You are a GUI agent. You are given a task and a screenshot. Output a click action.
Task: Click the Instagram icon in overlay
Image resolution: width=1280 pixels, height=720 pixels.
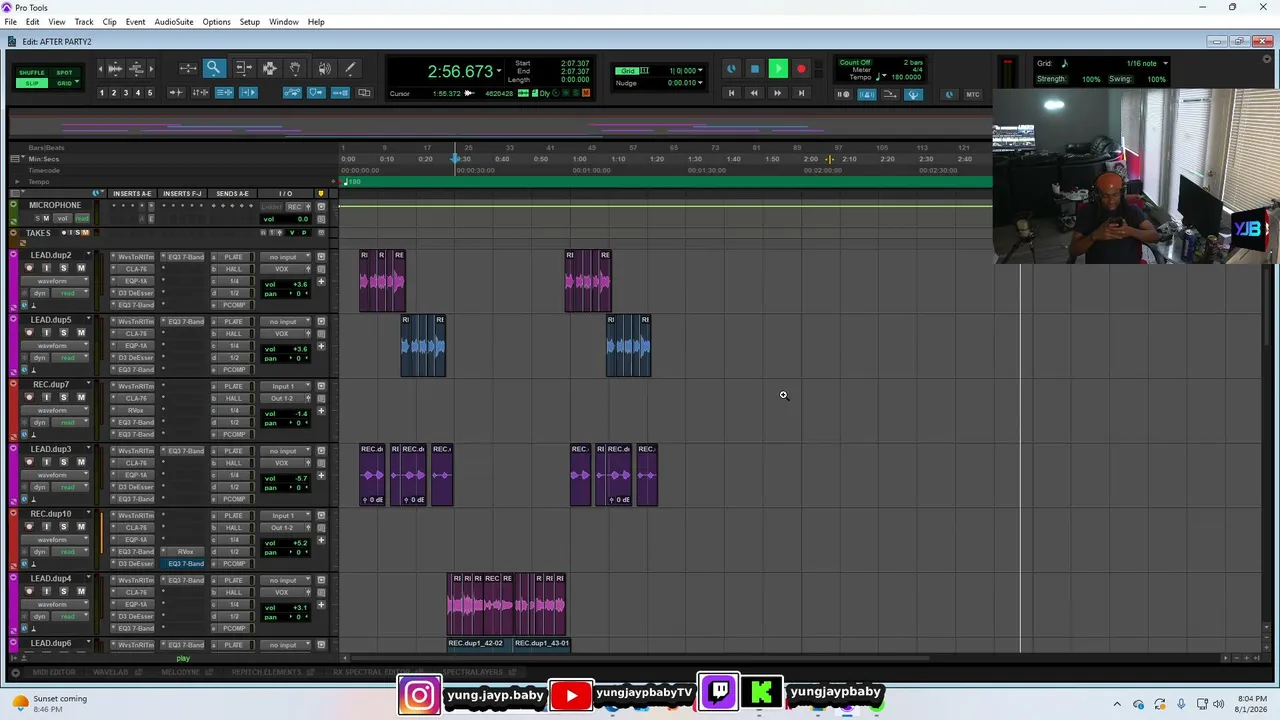(x=419, y=695)
